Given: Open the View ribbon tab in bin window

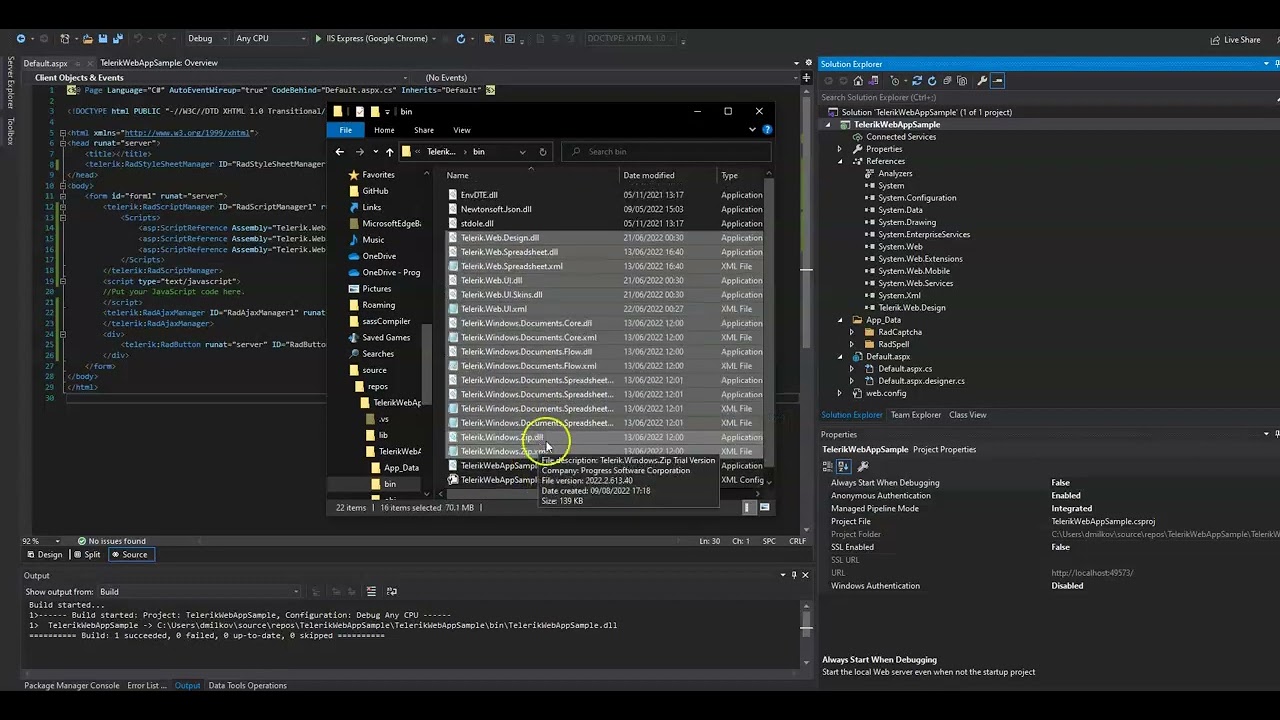Looking at the screenshot, I should pos(461,130).
